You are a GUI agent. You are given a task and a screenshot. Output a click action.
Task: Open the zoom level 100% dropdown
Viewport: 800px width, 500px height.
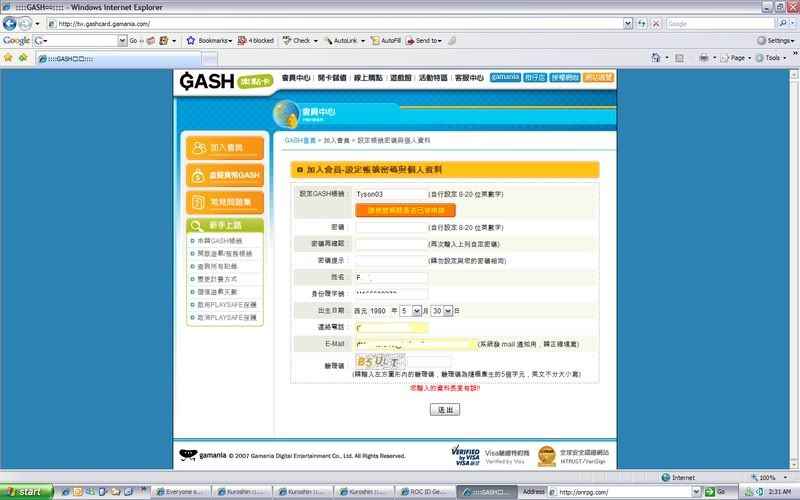click(785, 478)
